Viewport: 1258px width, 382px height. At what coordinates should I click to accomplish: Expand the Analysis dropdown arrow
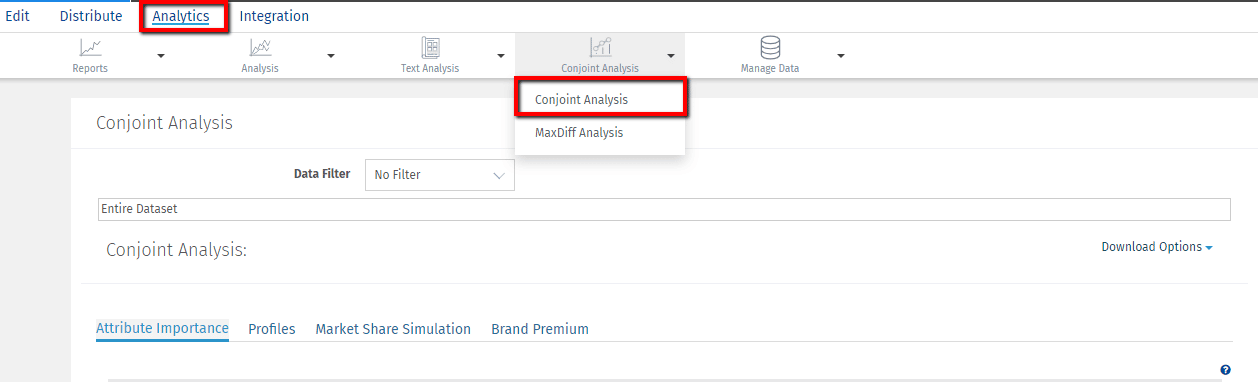(331, 56)
